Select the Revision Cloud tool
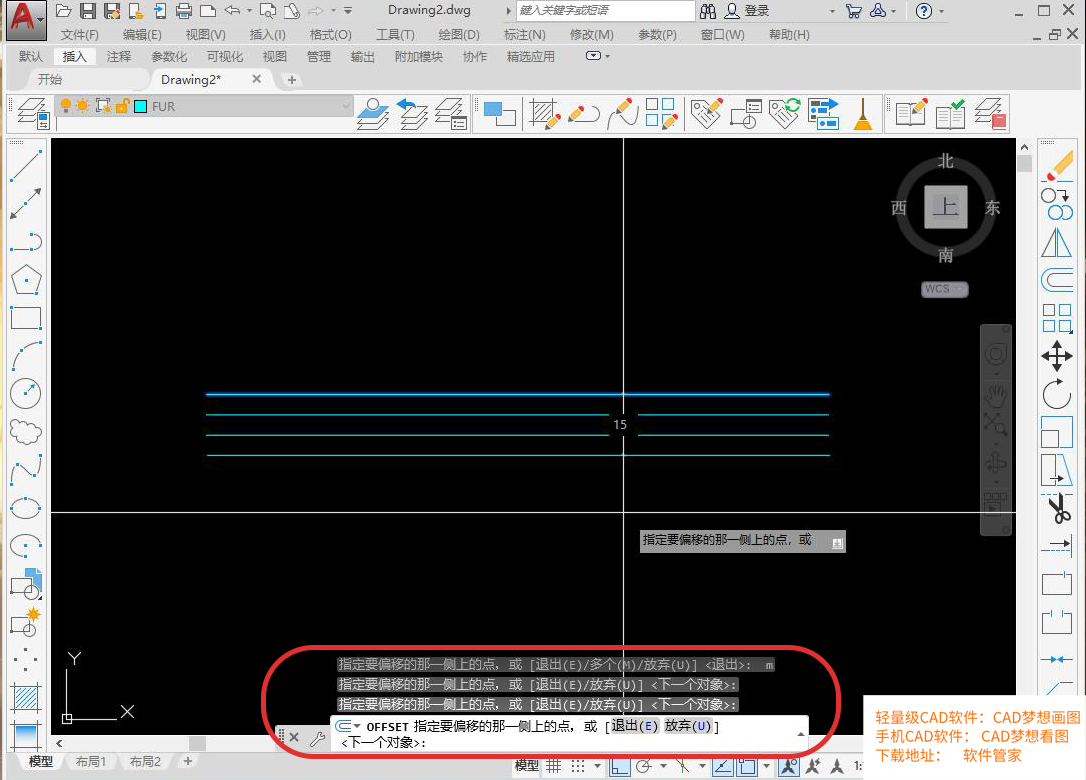This screenshot has height=780, width=1086. pyautogui.click(x=26, y=432)
